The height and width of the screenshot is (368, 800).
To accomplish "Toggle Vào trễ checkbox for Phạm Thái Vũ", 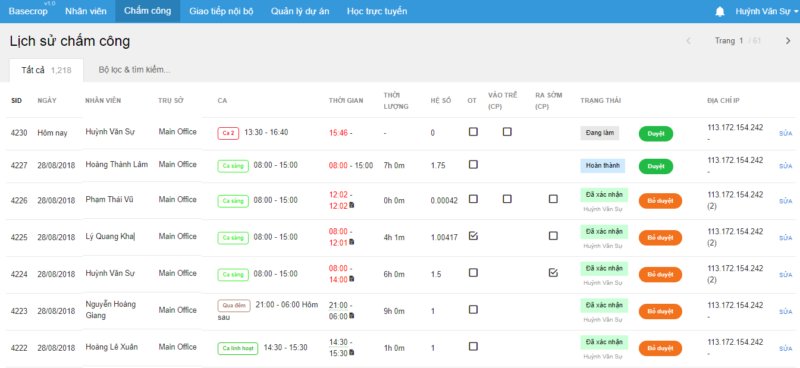I will pos(507,199).
